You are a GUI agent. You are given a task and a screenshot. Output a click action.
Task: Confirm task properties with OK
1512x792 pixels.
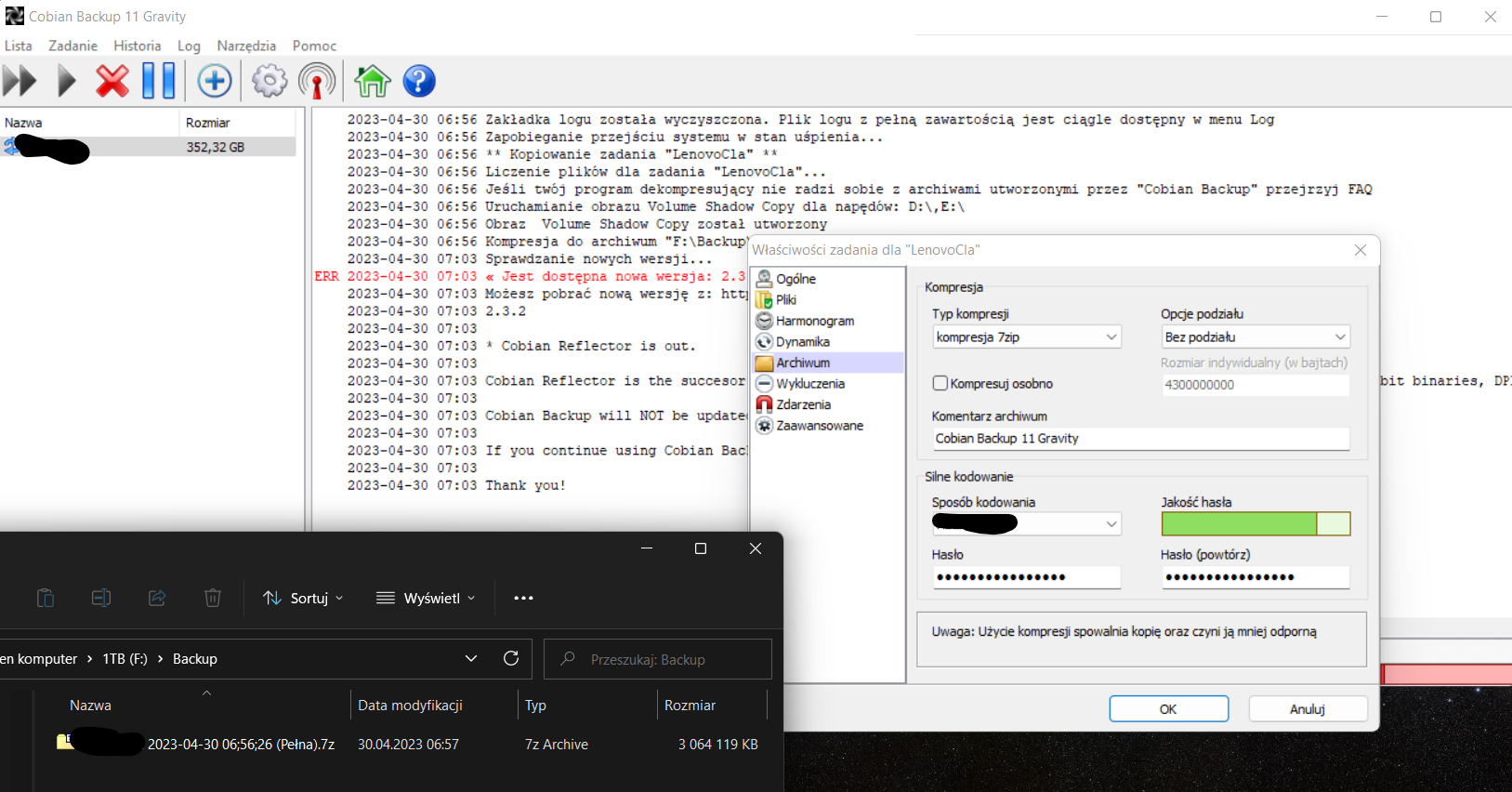tap(1168, 708)
